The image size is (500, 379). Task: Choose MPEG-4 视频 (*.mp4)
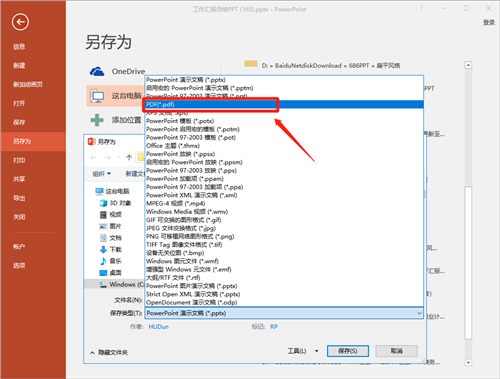[284, 203]
